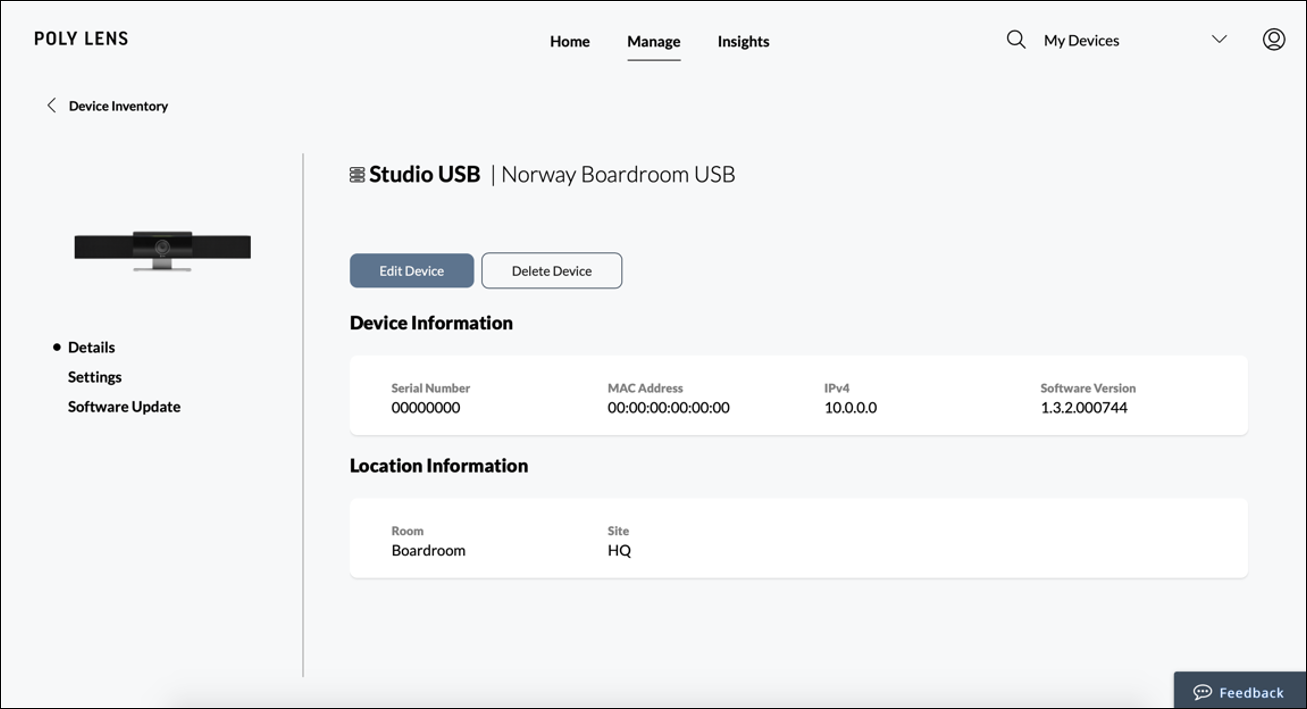Switch to the Home tab

tap(569, 41)
